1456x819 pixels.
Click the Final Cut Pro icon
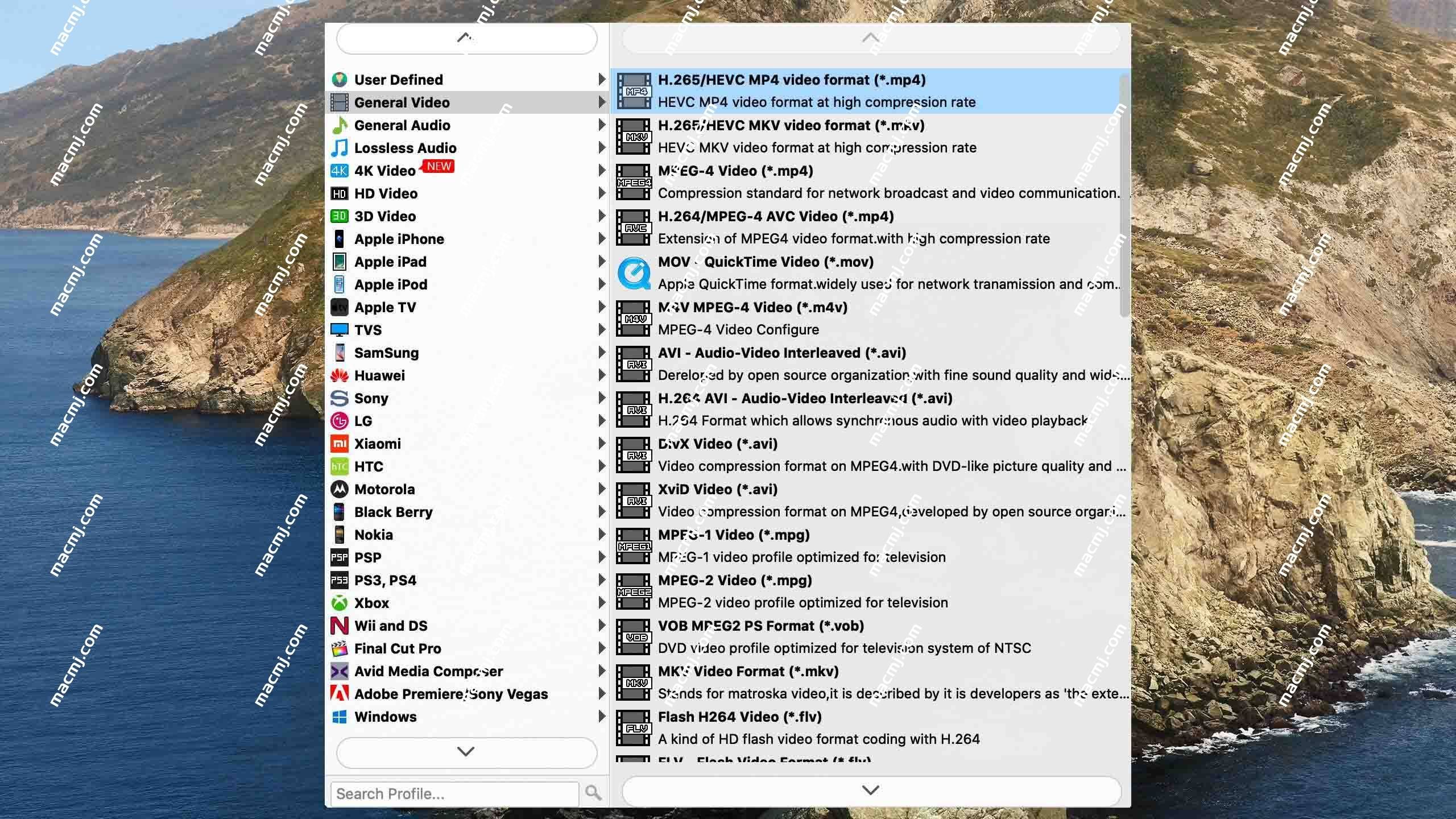tap(340, 648)
